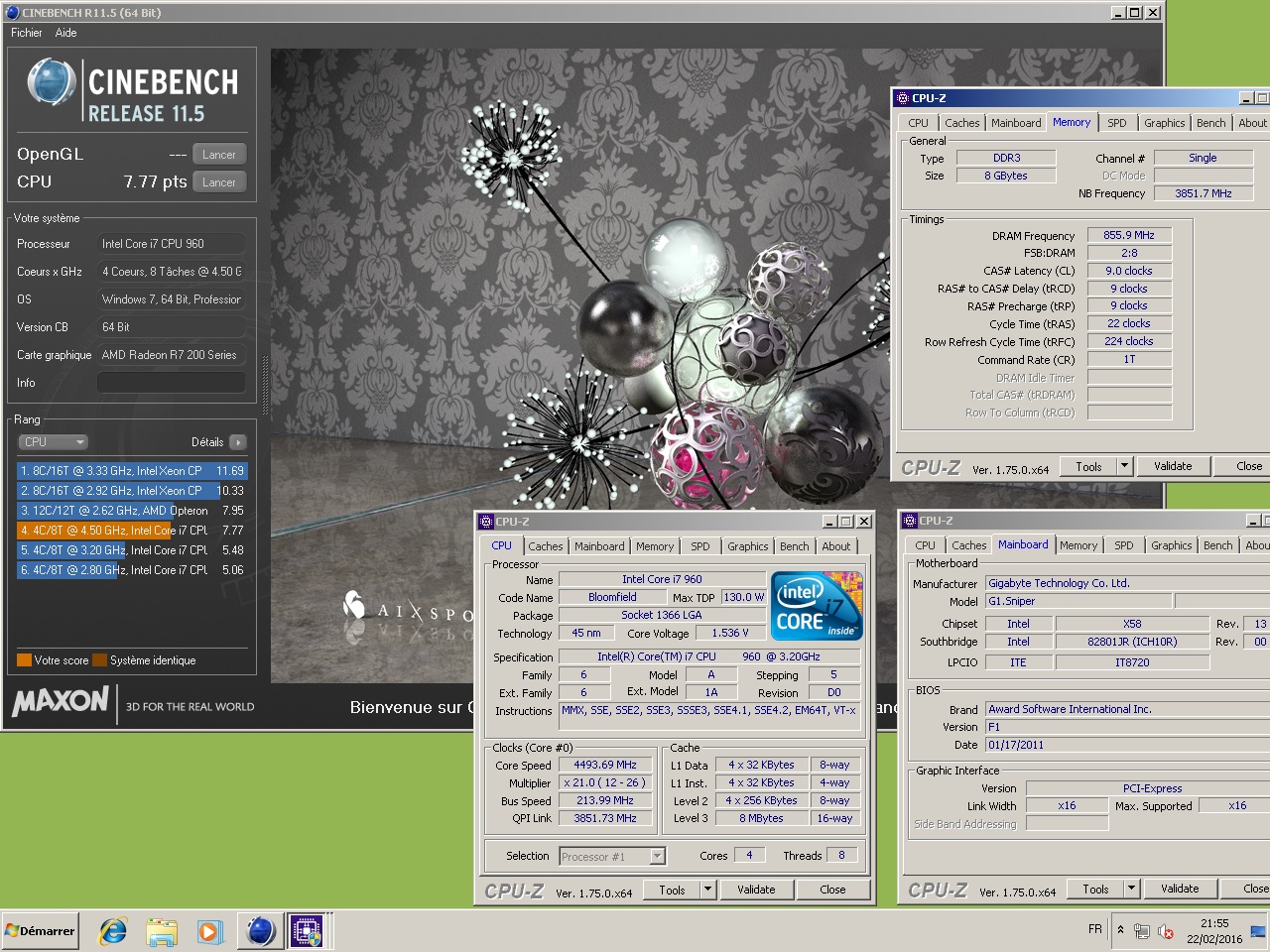Screen dimensions: 1270x952
Task: Select ranking row 6 scoring 5.06
Action: [x=132, y=570]
